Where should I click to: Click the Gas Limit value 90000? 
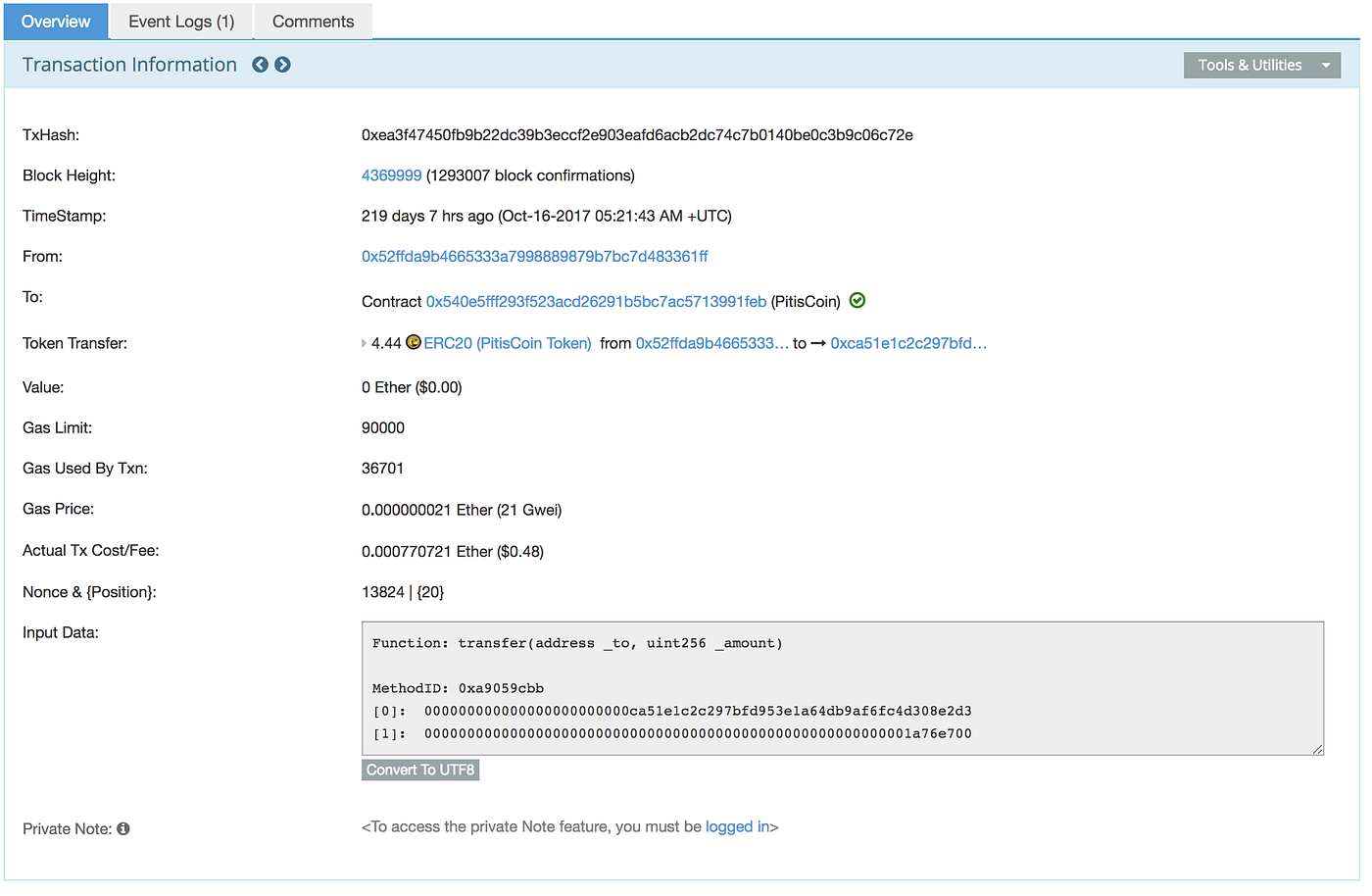click(x=383, y=427)
